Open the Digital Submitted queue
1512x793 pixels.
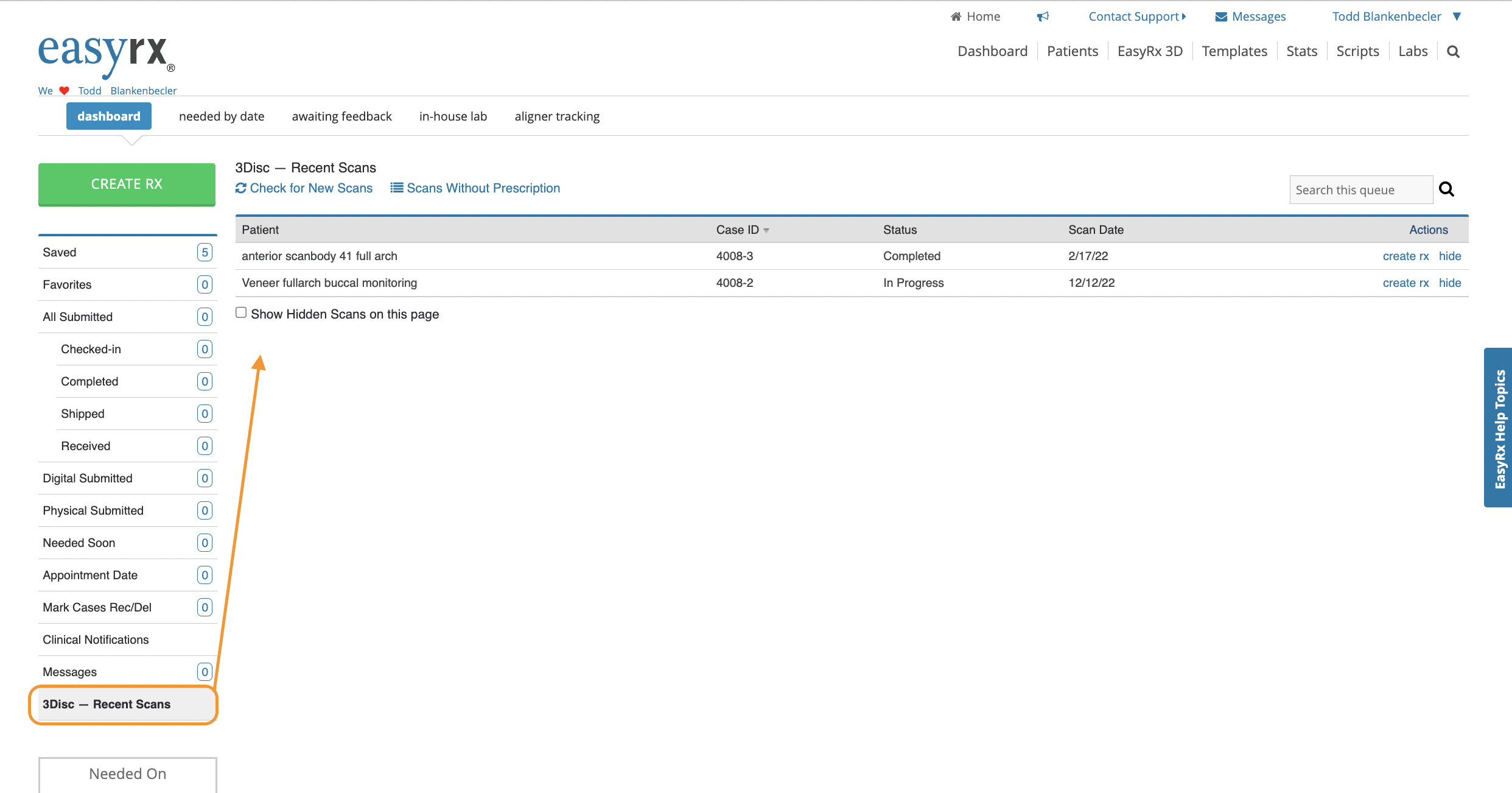click(x=127, y=478)
